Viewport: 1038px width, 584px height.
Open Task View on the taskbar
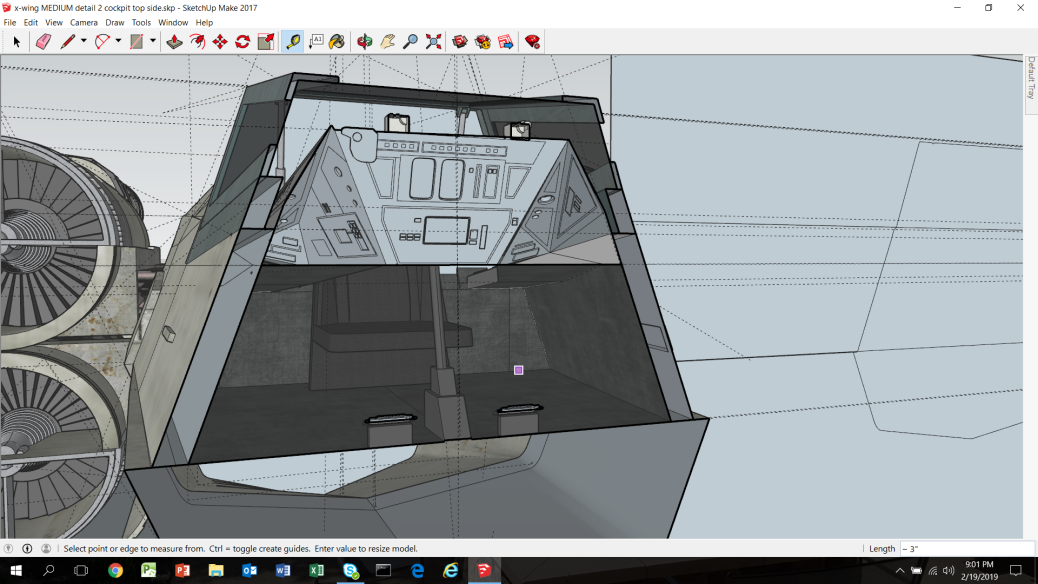click(x=81, y=570)
